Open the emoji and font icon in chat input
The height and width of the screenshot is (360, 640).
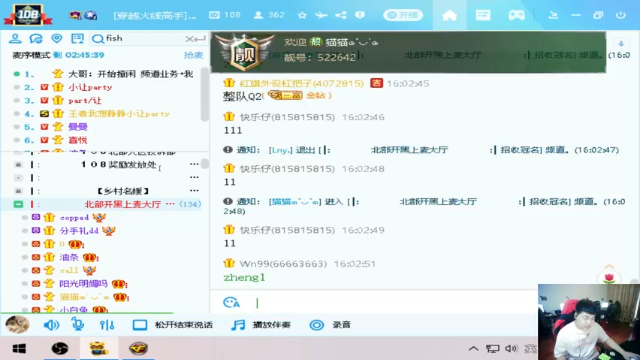point(231,302)
